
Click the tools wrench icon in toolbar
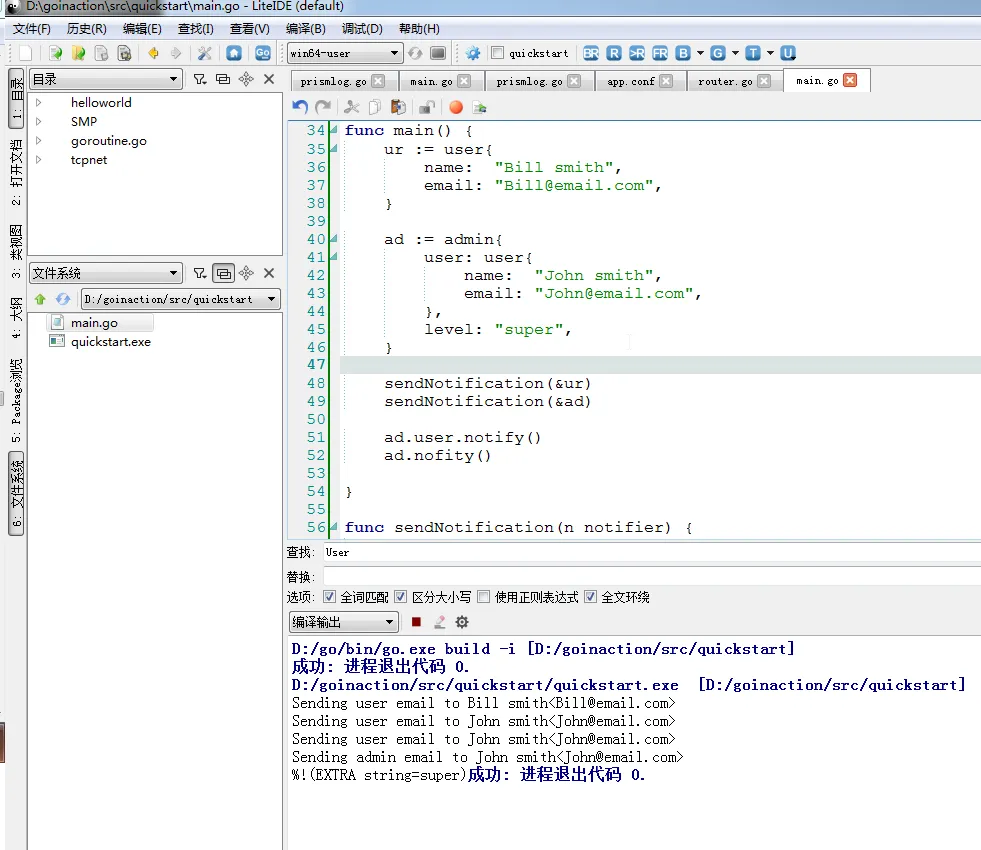(x=205, y=53)
